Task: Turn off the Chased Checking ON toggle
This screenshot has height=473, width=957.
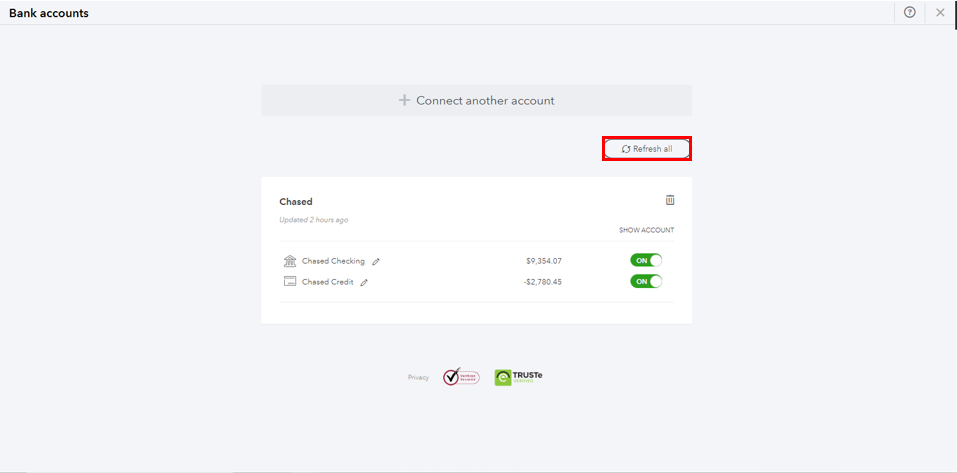Action: click(646, 260)
